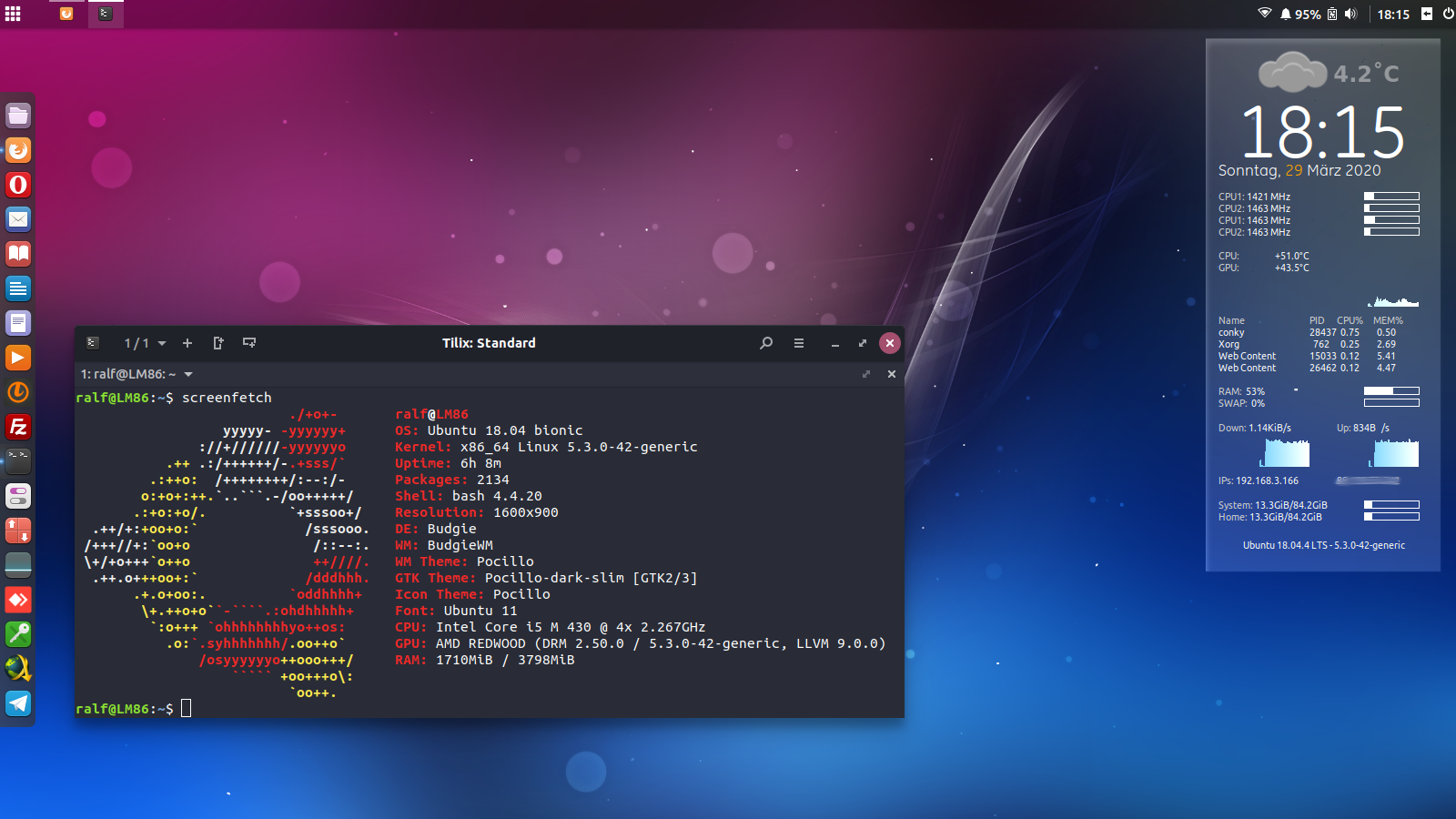Add a new Tilix session
1456x819 pixels.
[187, 343]
